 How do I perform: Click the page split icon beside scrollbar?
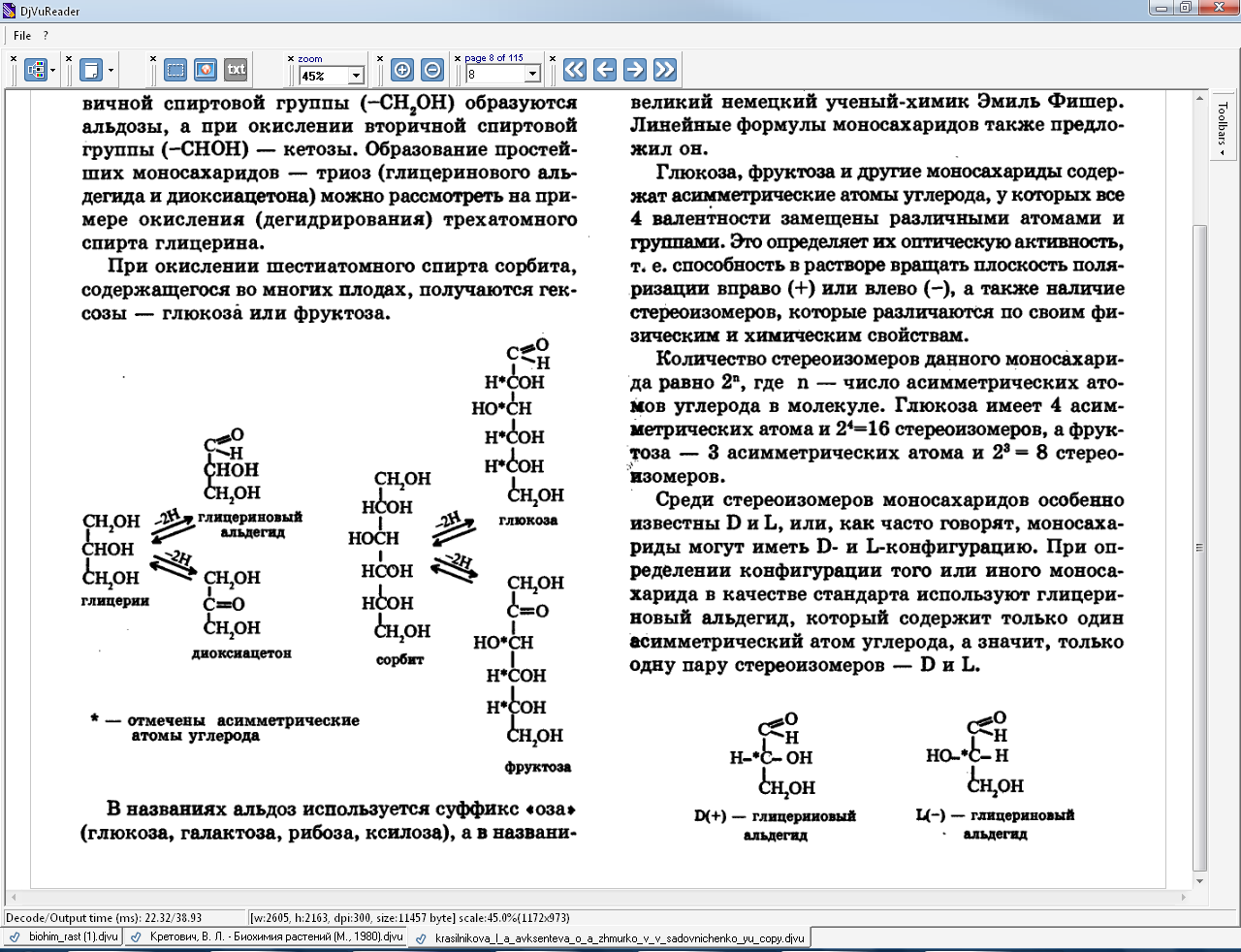(1200, 548)
